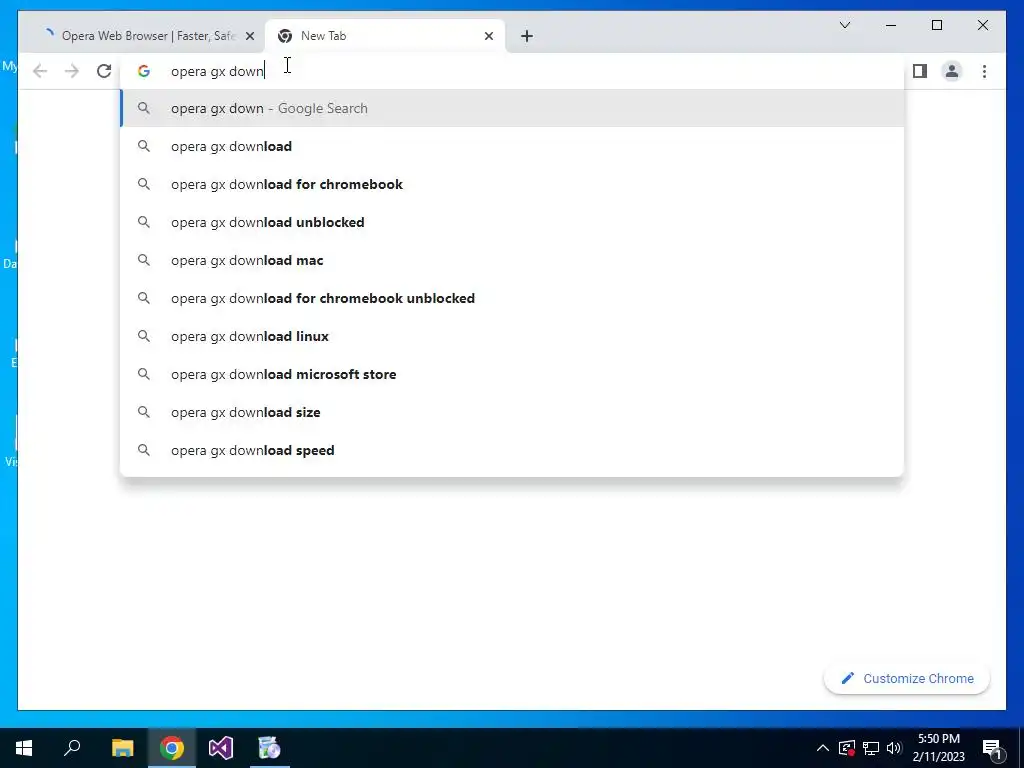Viewport: 1024px width, 768px height.
Task: Open the Chrome side panel icon
Action: [x=920, y=71]
